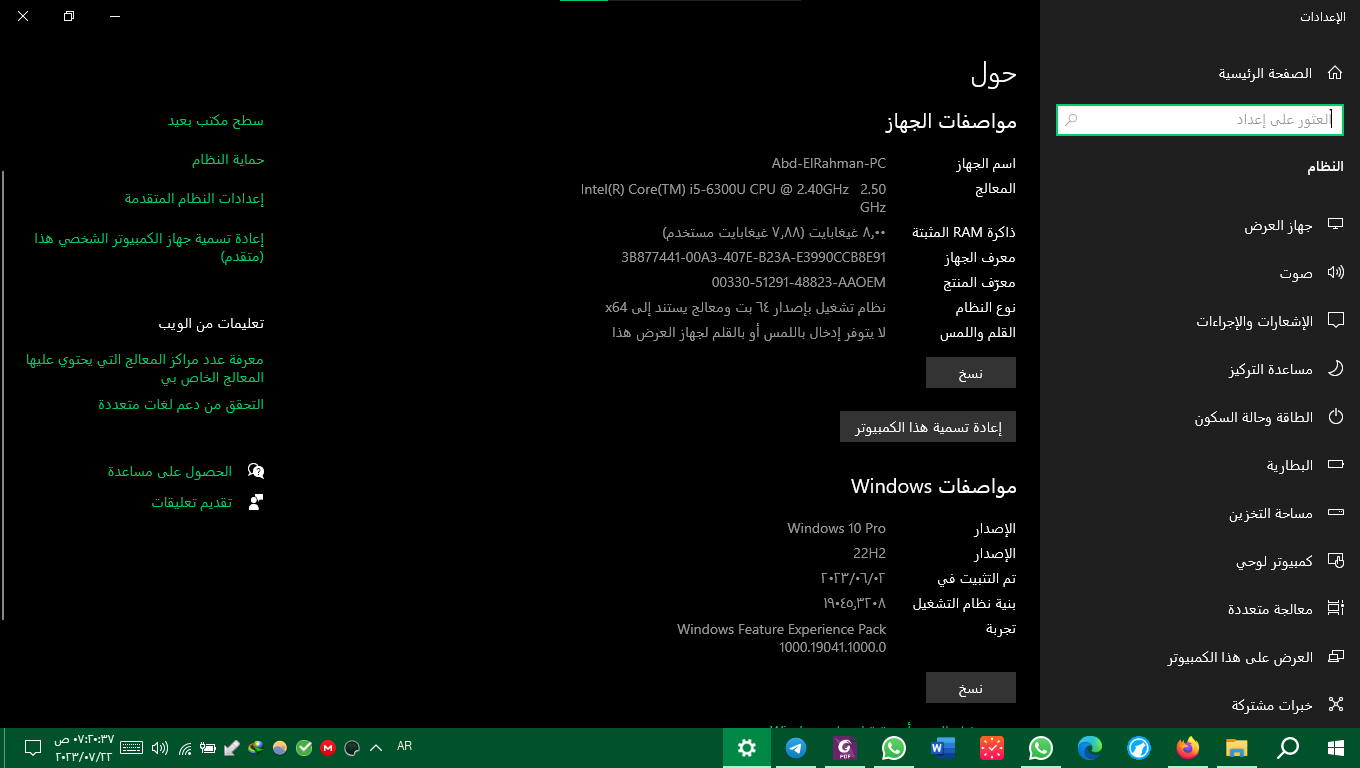Open the Wi-Fi network tray icon
This screenshot has width=1360, height=768.
click(x=185, y=747)
